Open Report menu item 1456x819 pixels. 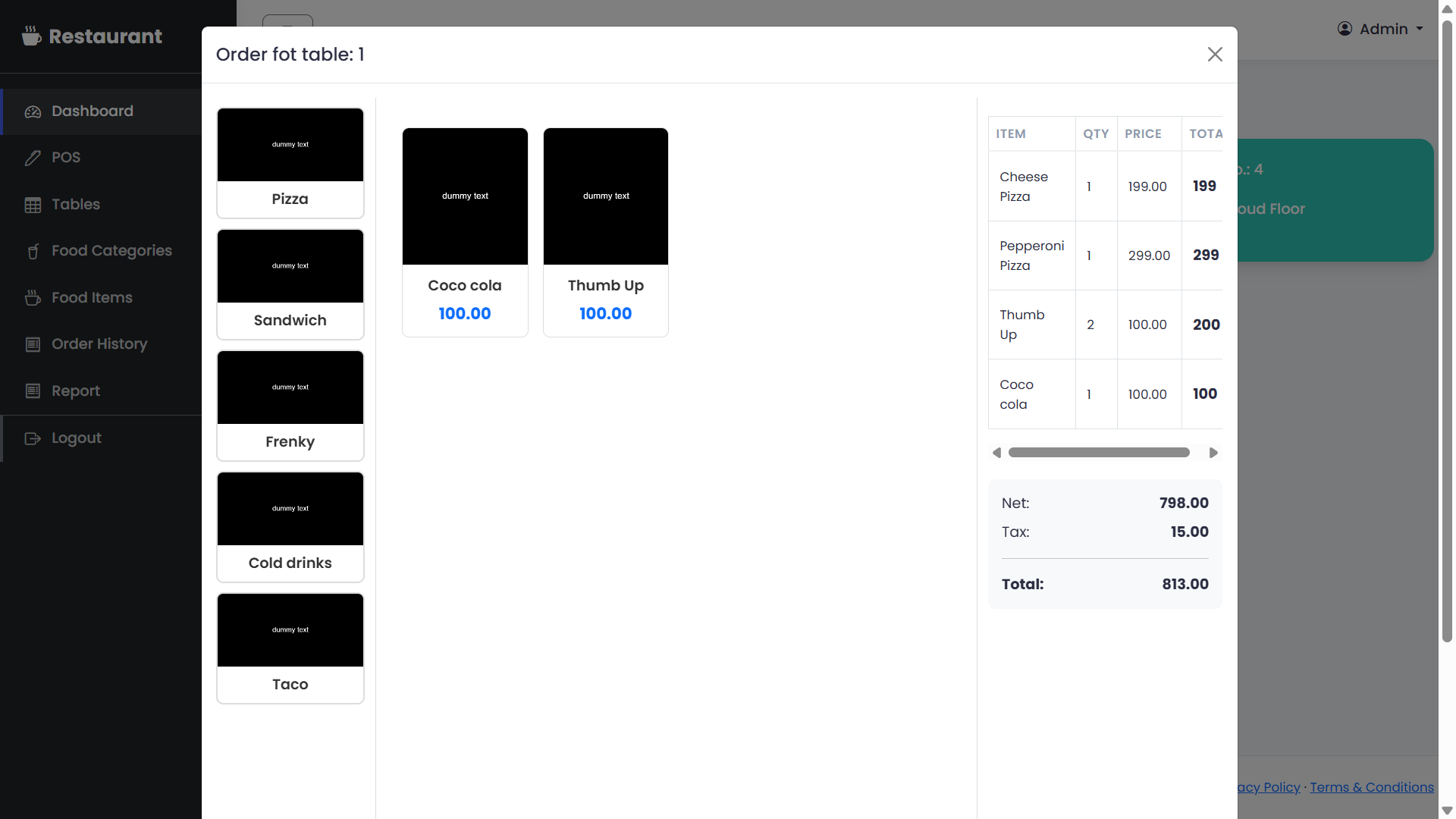[102, 391]
